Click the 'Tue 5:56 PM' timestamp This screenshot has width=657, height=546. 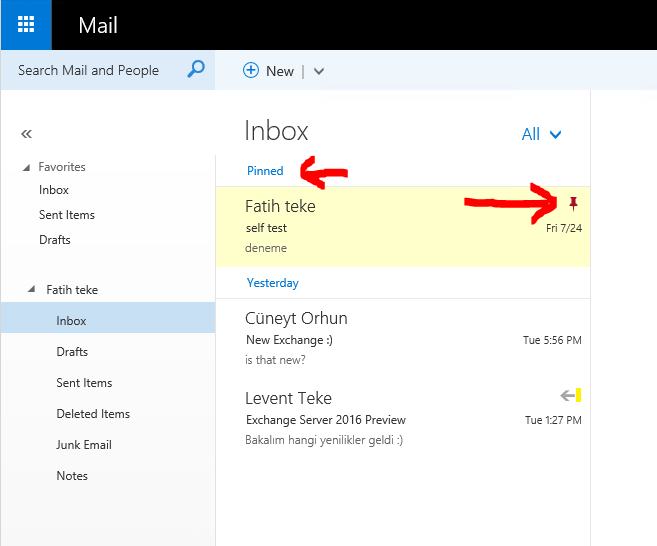552,340
